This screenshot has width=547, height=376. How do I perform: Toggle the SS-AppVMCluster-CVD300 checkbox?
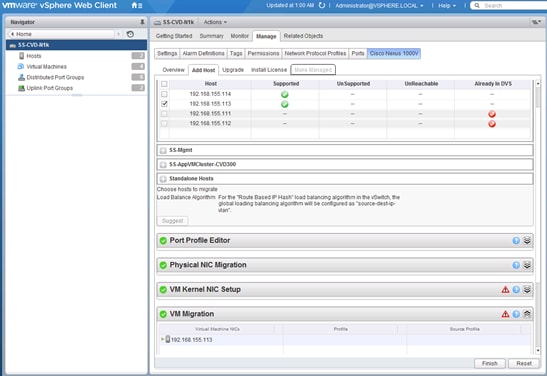tap(163, 165)
